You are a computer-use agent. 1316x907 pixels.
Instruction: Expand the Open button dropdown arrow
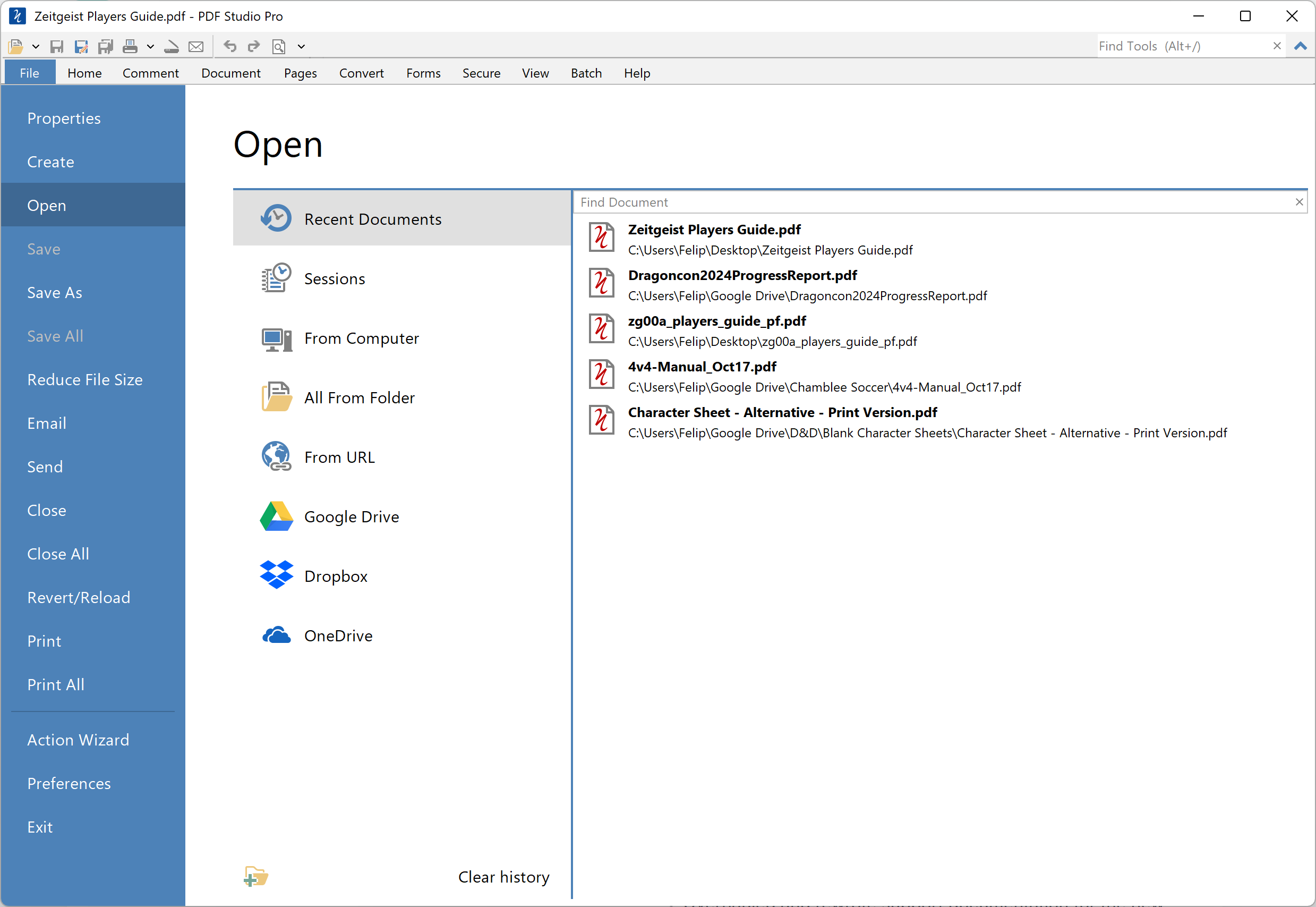tap(36, 46)
